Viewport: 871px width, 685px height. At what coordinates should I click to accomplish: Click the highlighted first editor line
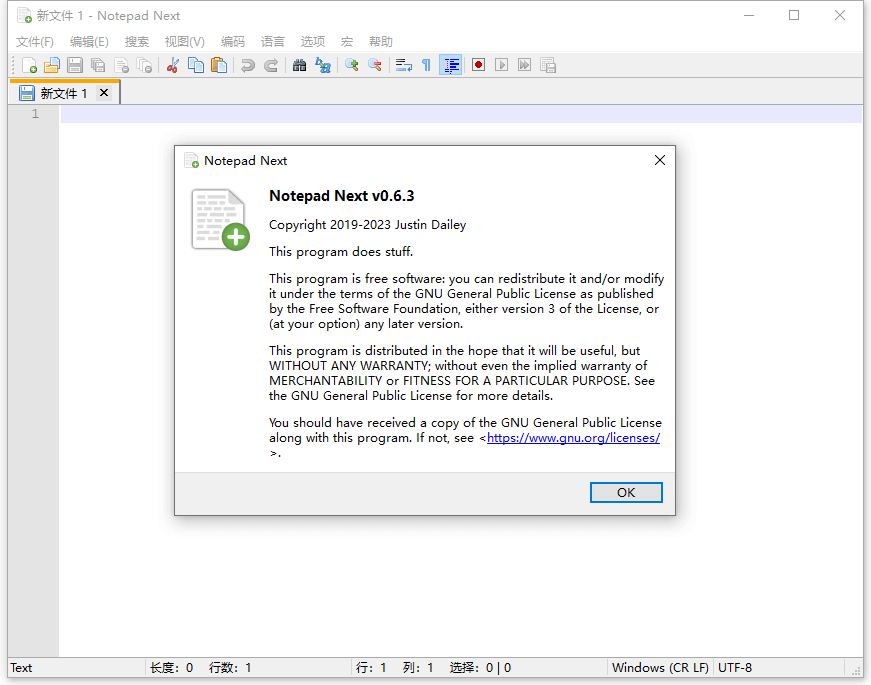461,114
